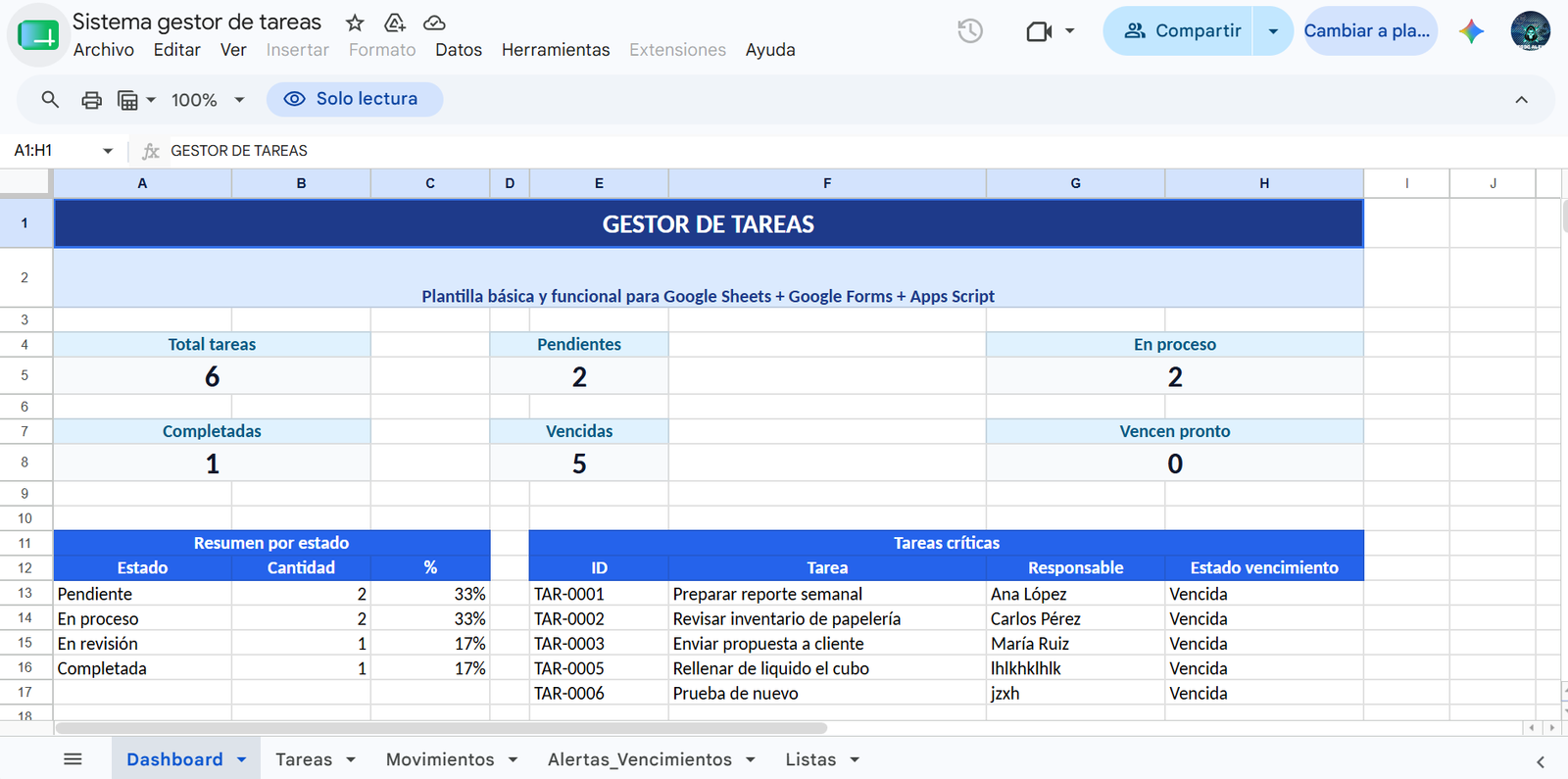Open the Gemini sparkle assistant icon

pyautogui.click(x=1471, y=31)
